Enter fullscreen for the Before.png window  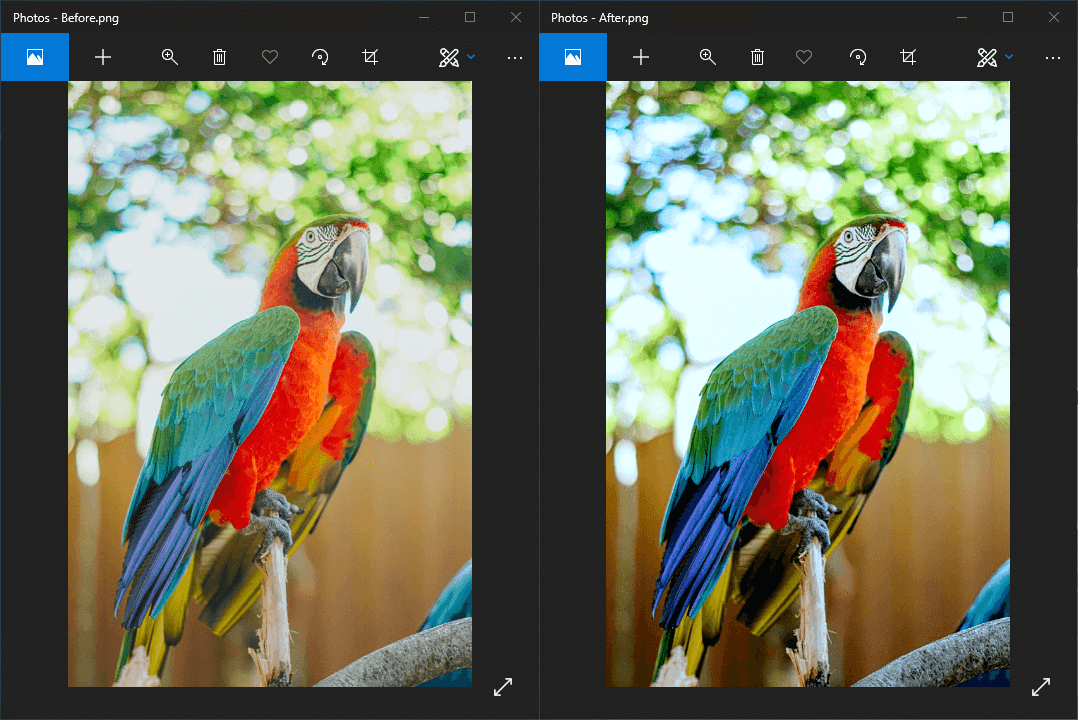click(x=503, y=687)
